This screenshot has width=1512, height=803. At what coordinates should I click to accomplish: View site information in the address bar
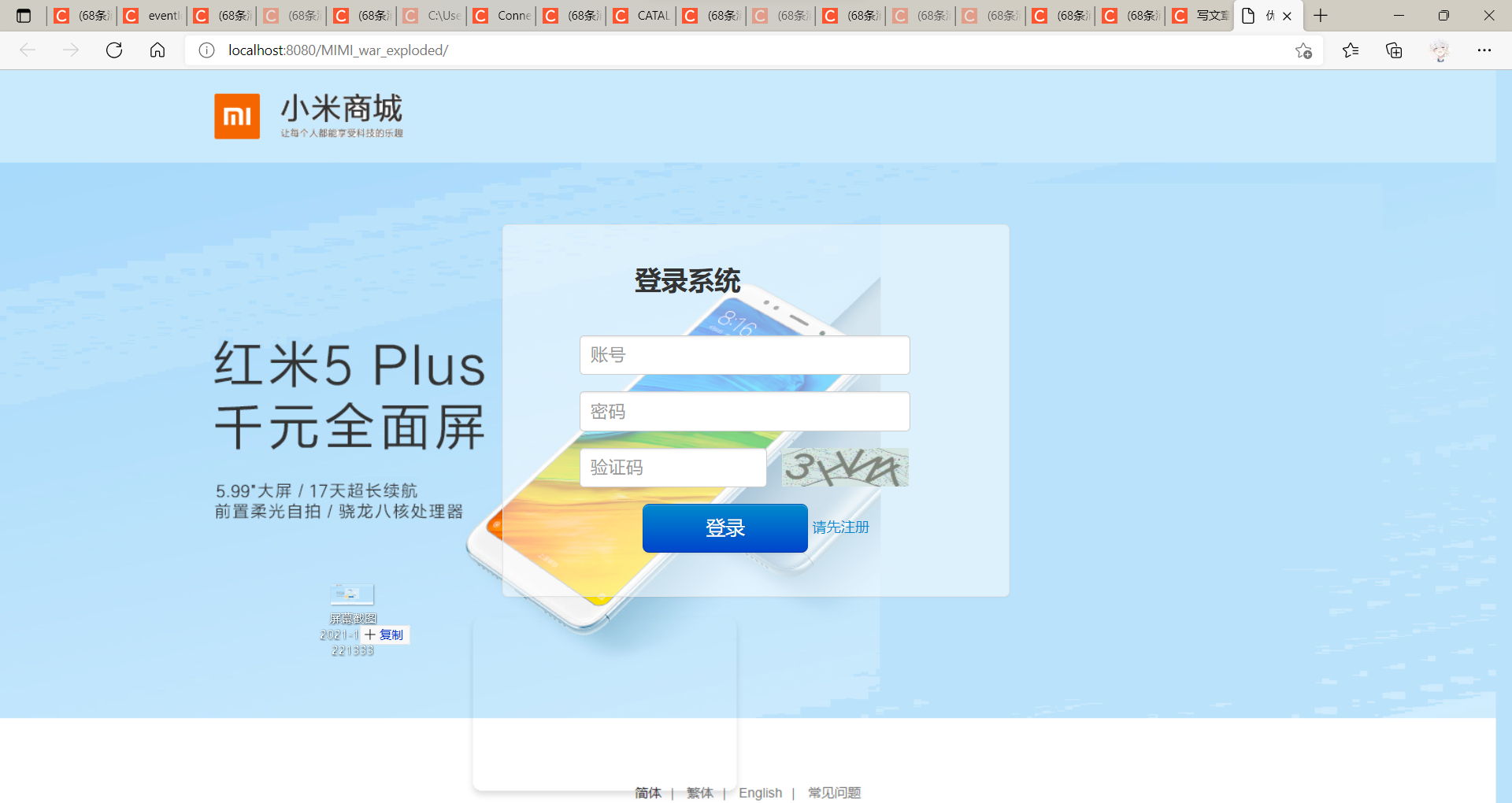[x=206, y=50]
